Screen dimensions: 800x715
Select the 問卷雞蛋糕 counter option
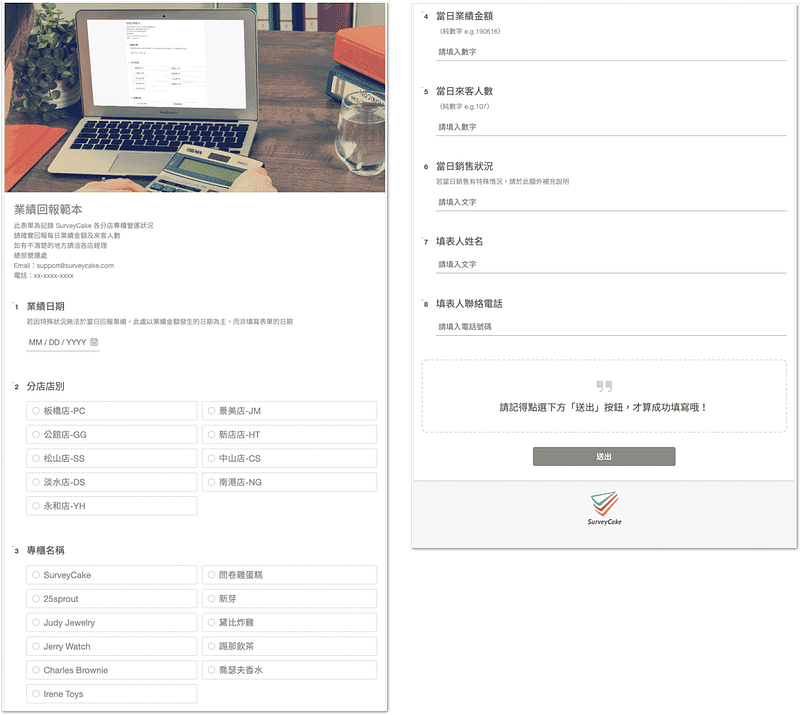click(289, 575)
